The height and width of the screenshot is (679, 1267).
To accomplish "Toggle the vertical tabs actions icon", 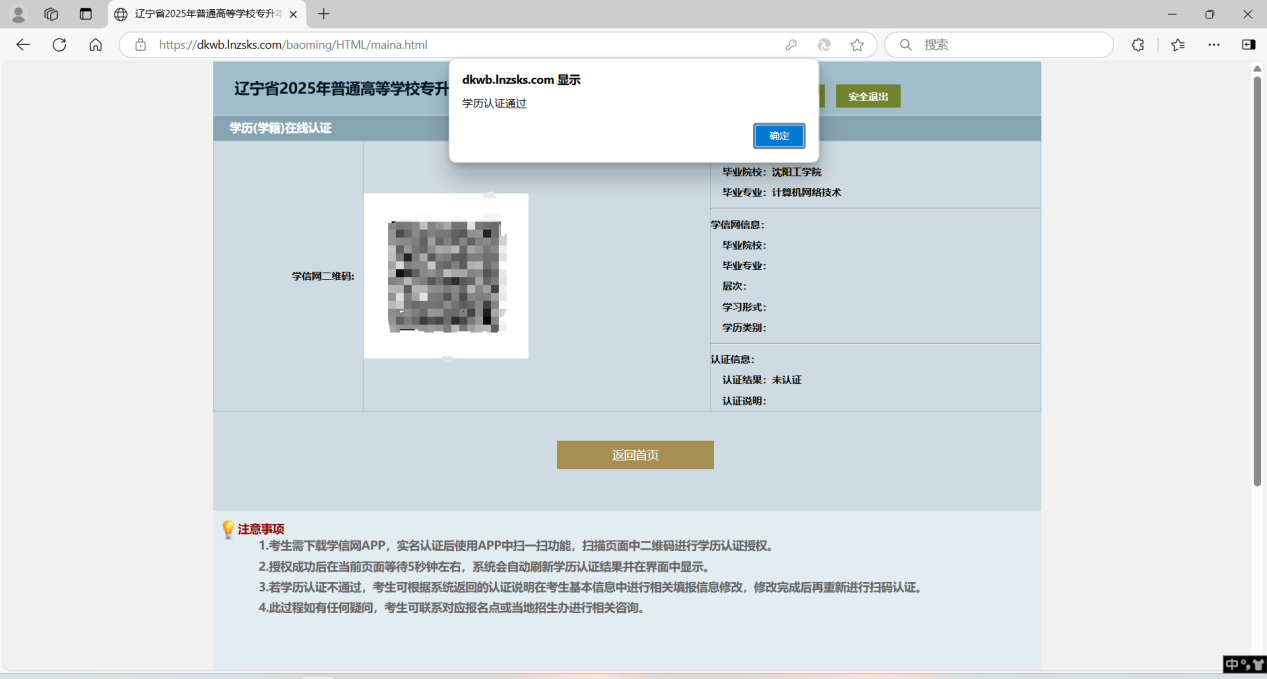I will [85, 14].
